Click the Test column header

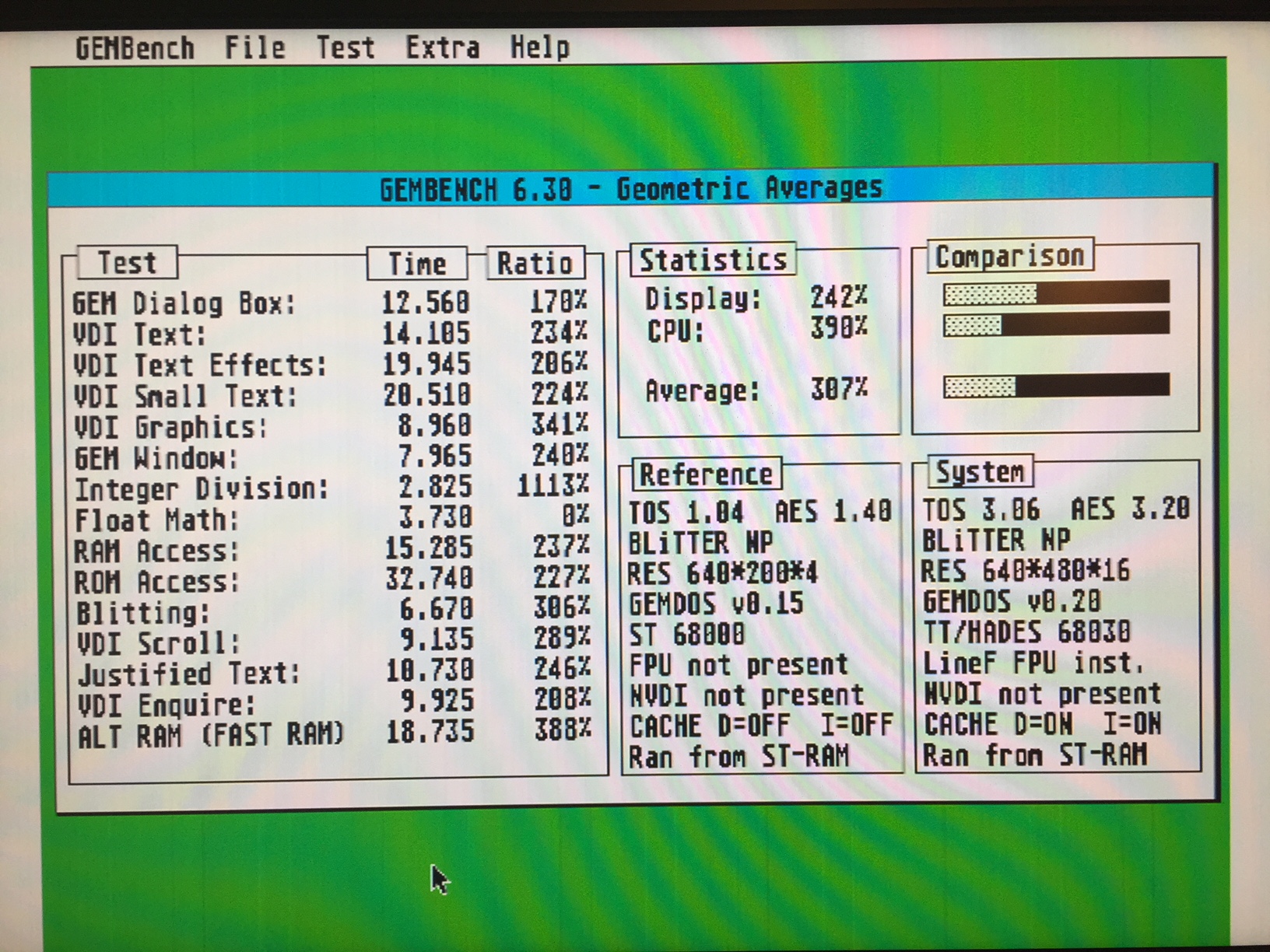coord(127,263)
